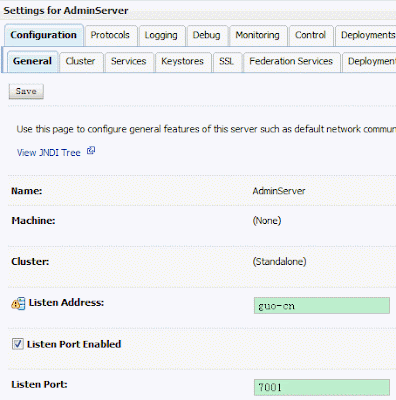Switch to top-level Deployments tab
The height and width of the screenshot is (400, 396).
(x=366, y=35)
